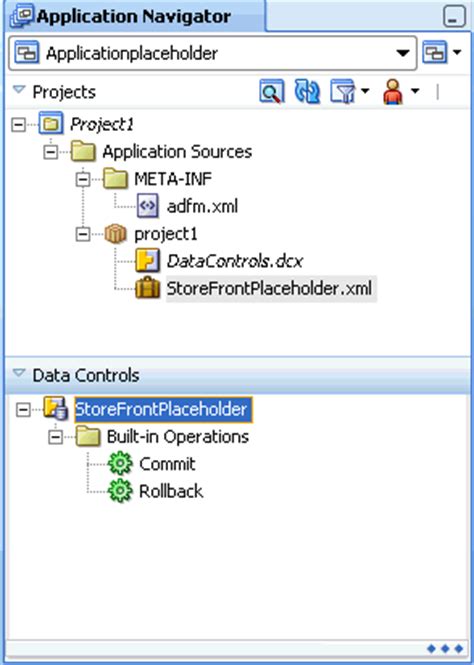Click the search magnifier icon in Projects toolbar
Viewport: 474px width, 665px height.
click(271, 91)
